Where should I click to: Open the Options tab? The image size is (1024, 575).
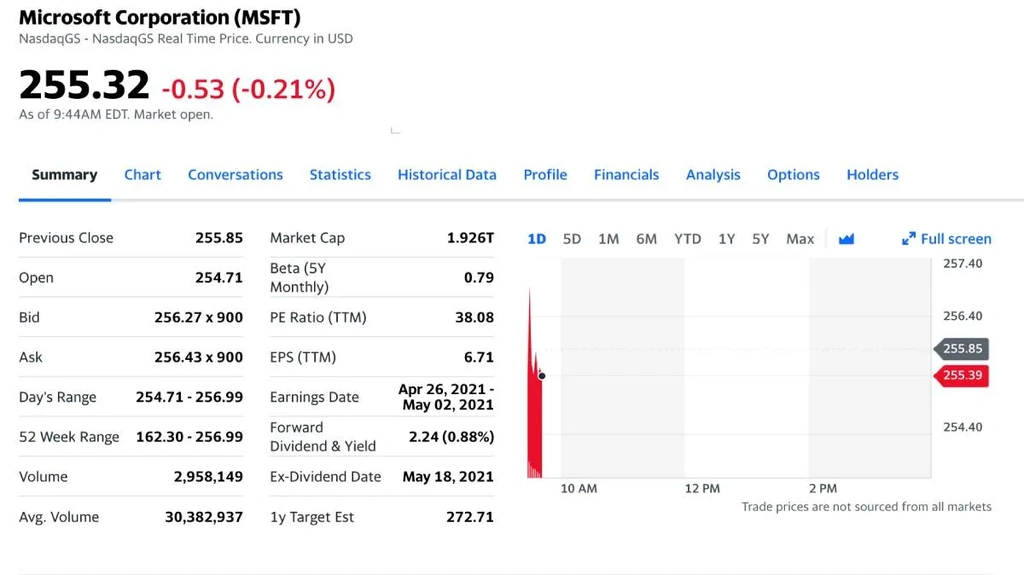point(793,175)
